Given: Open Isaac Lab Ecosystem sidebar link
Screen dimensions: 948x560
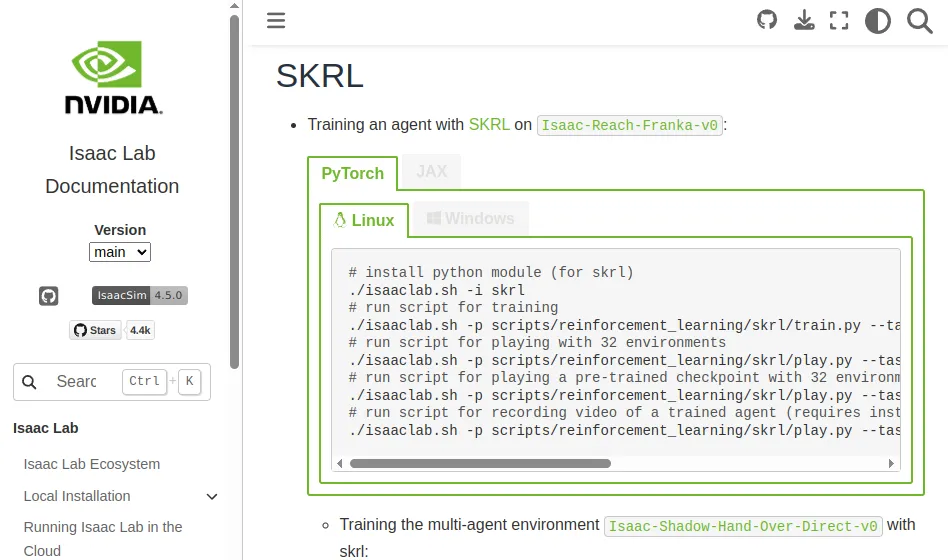Looking at the screenshot, I should 92,464.
